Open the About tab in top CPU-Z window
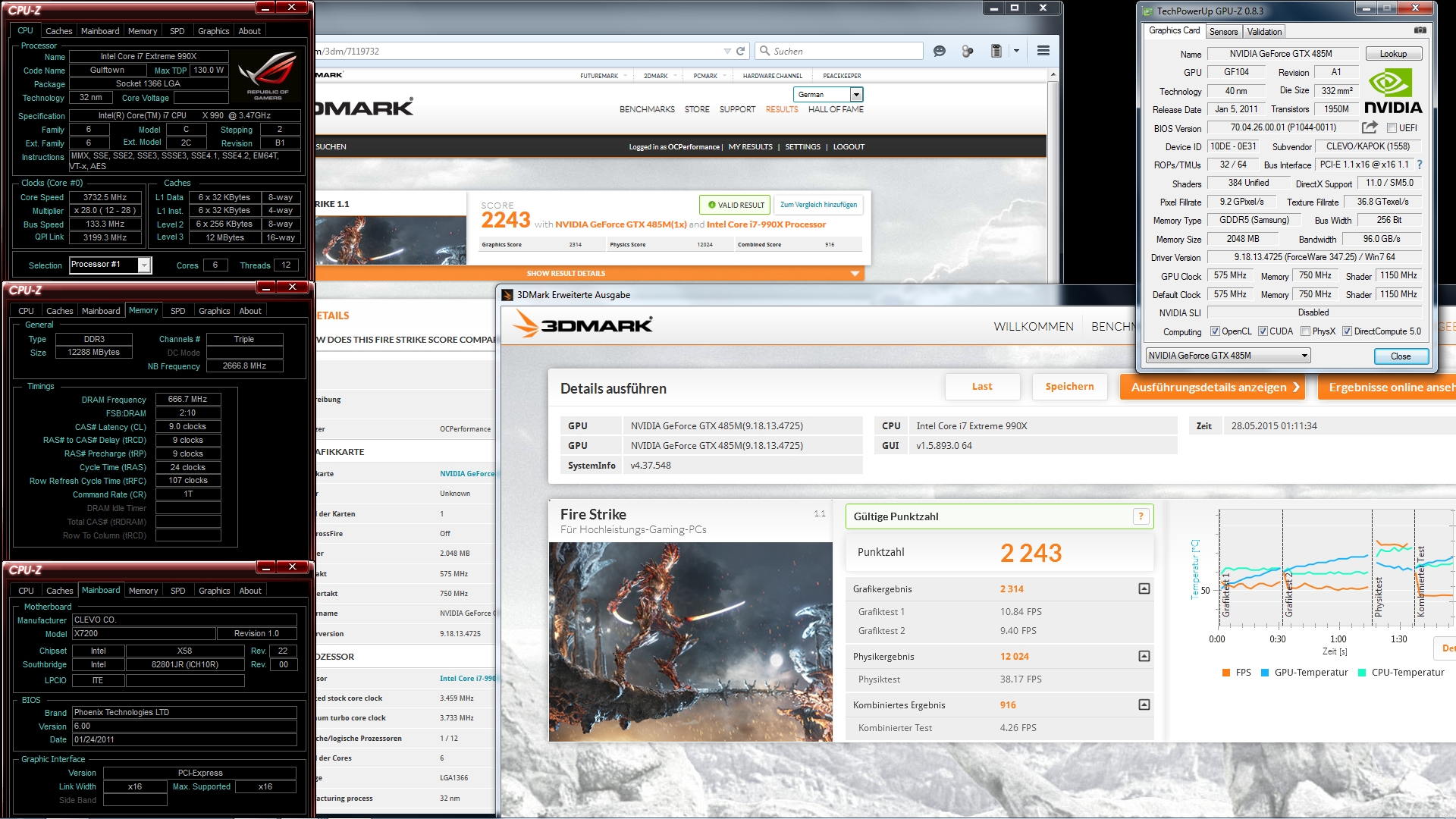This screenshot has height=819, width=1456. (x=249, y=31)
